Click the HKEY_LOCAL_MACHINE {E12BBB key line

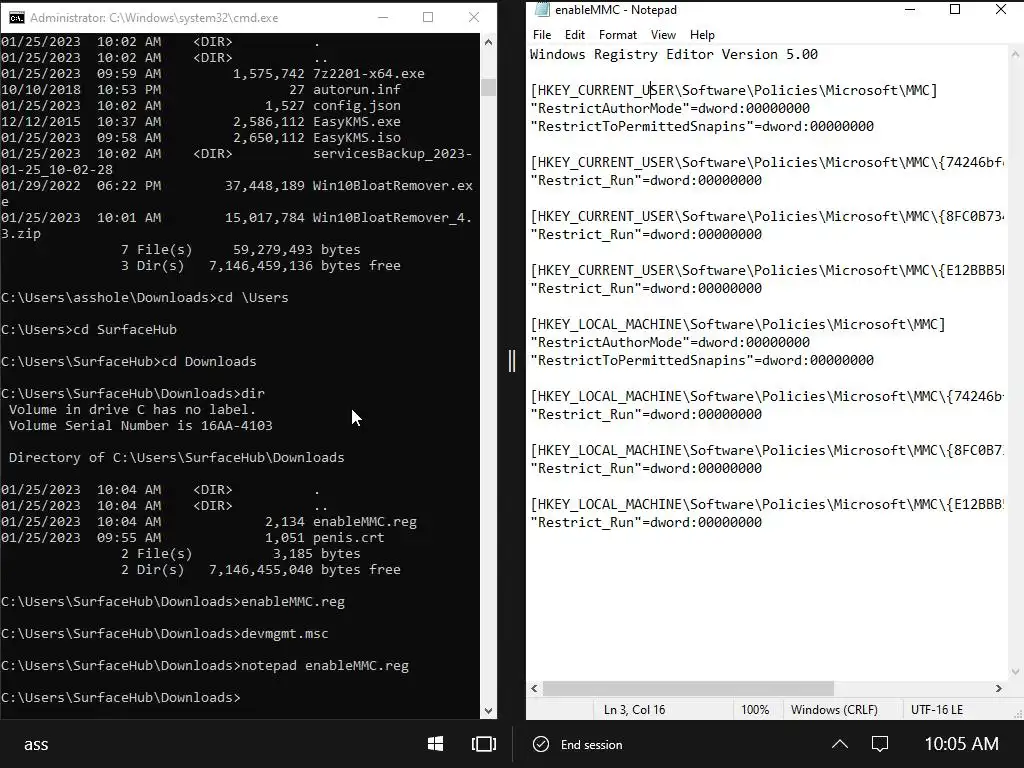point(767,505)
